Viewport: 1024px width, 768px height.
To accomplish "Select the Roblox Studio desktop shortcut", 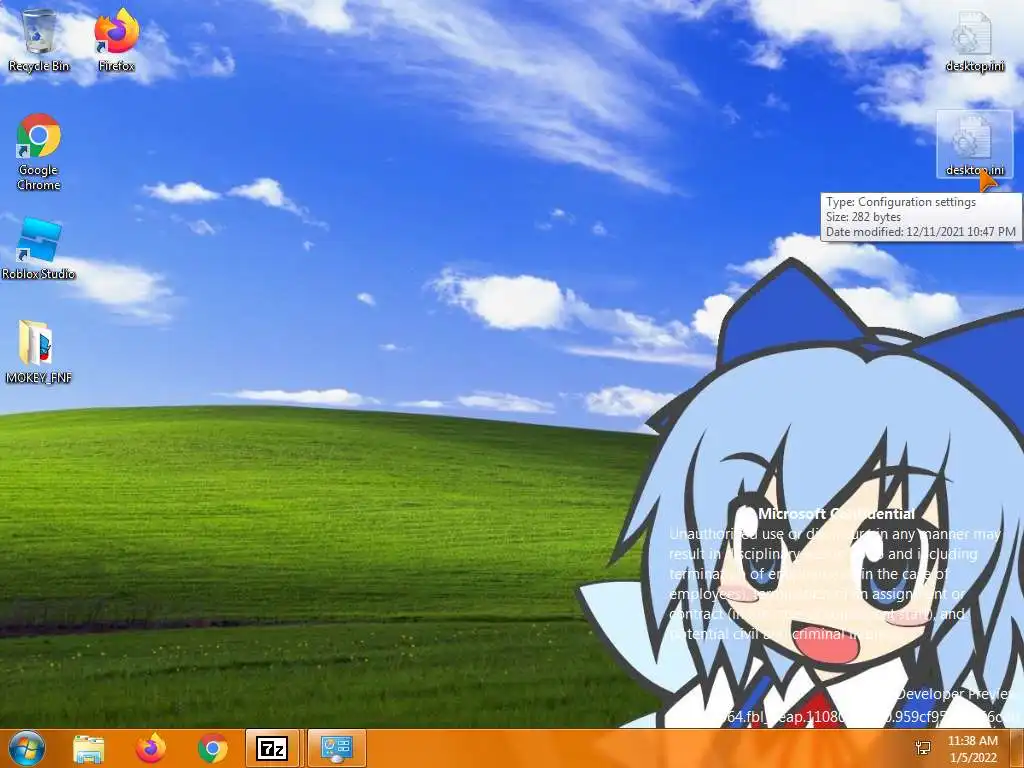I will (39, 249).
